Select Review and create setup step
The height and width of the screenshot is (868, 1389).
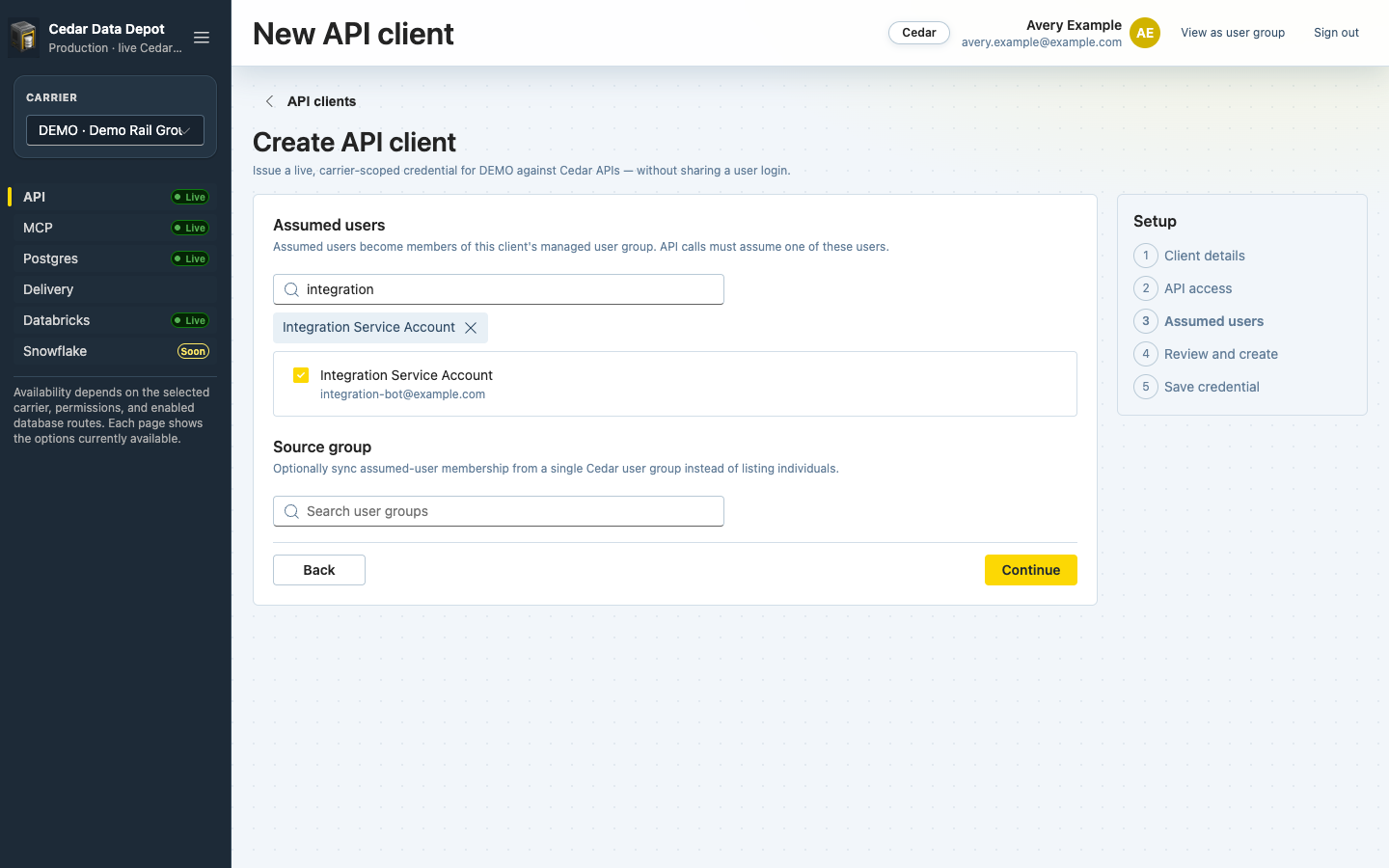click(x=1221, y=354)
